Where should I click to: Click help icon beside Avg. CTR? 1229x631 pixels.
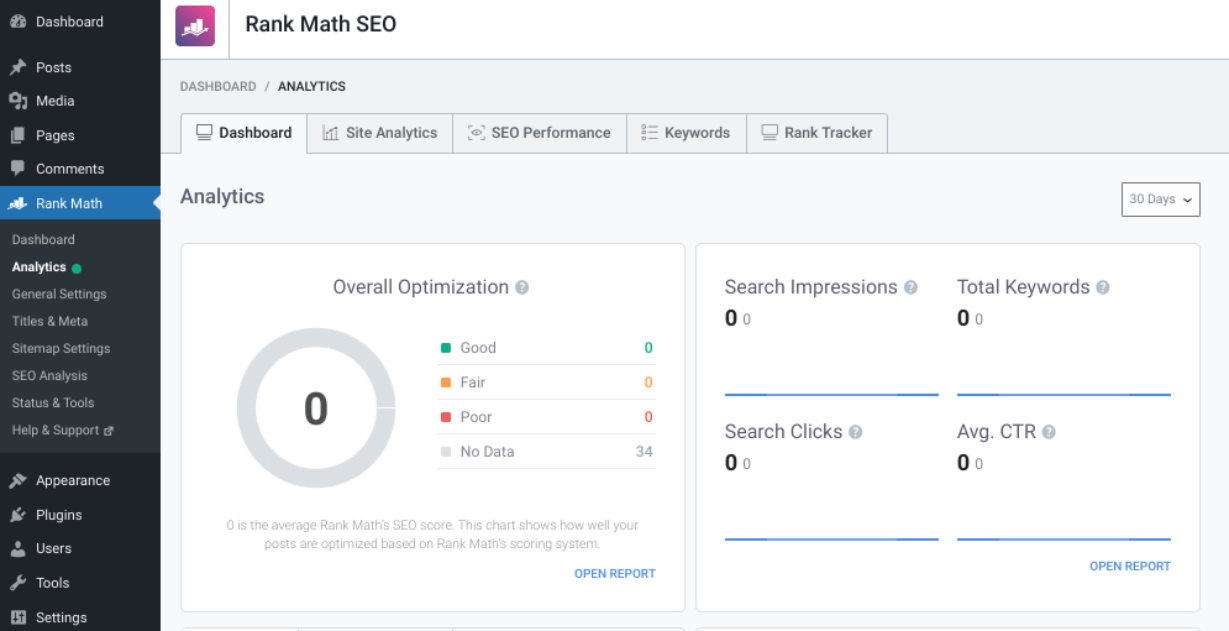(1049, 432)
